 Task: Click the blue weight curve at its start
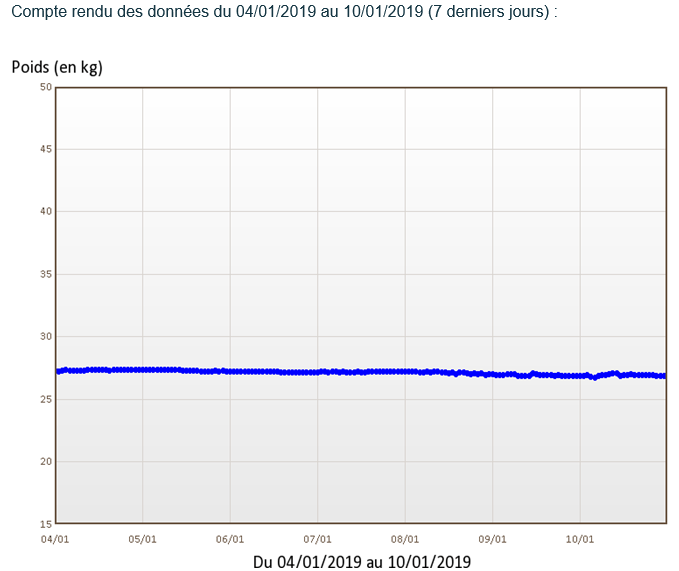click(59, 371)
